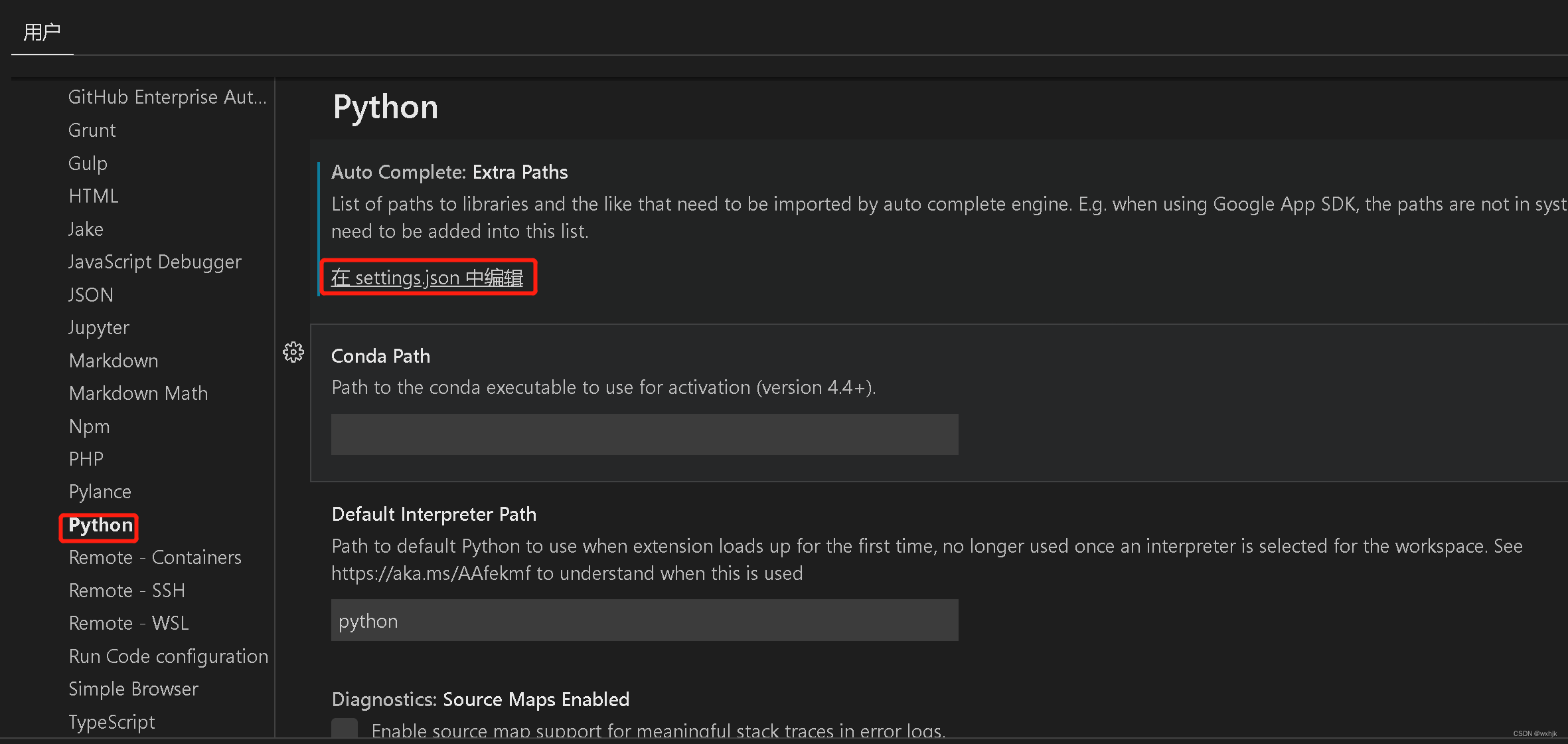Select the Npm settings category
This screenshot has height=744, width=1568.
tap(89, 426)
